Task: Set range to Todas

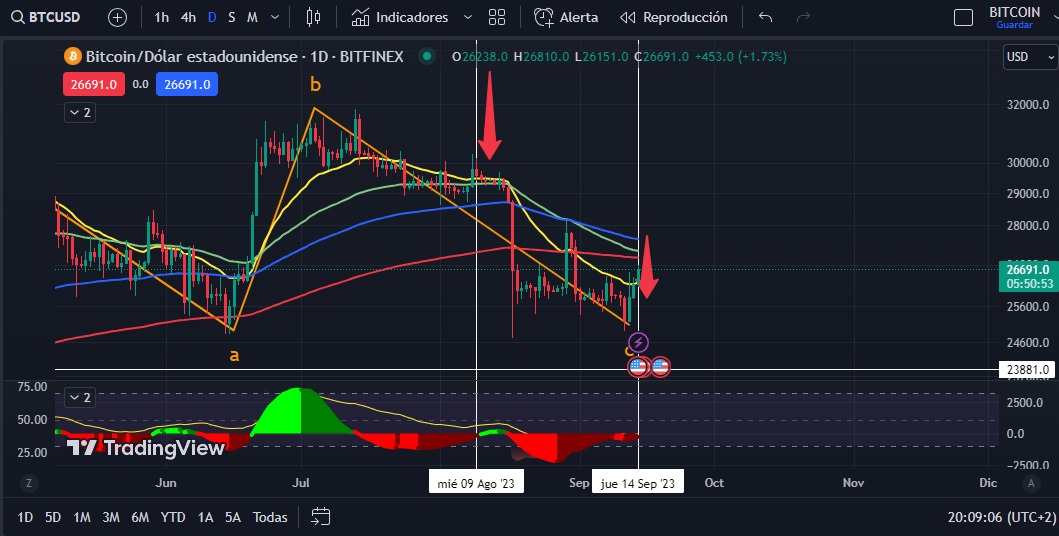Action: pyautogui.click(x=270, y=518)
